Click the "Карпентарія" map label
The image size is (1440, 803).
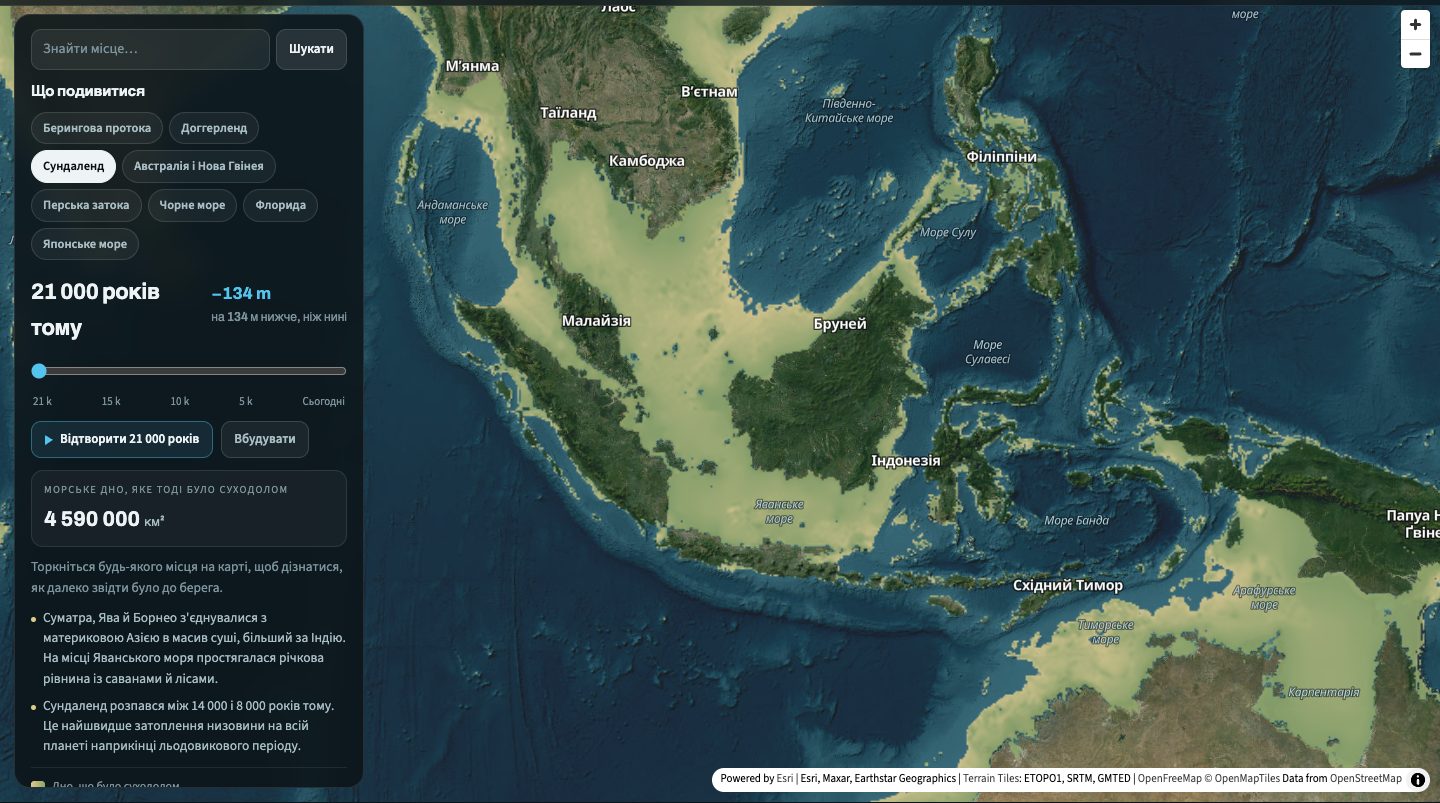1324,692
